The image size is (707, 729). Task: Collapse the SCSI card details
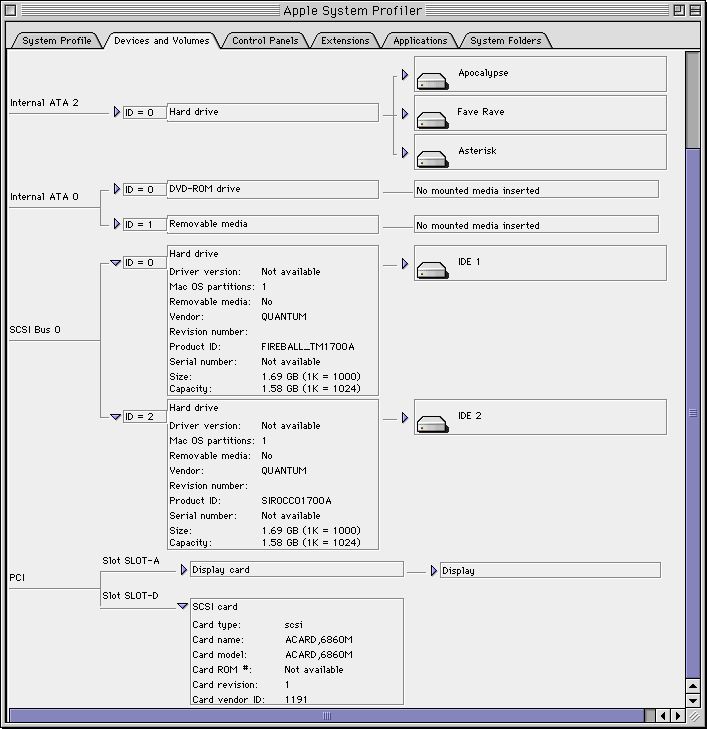[182, 606]
